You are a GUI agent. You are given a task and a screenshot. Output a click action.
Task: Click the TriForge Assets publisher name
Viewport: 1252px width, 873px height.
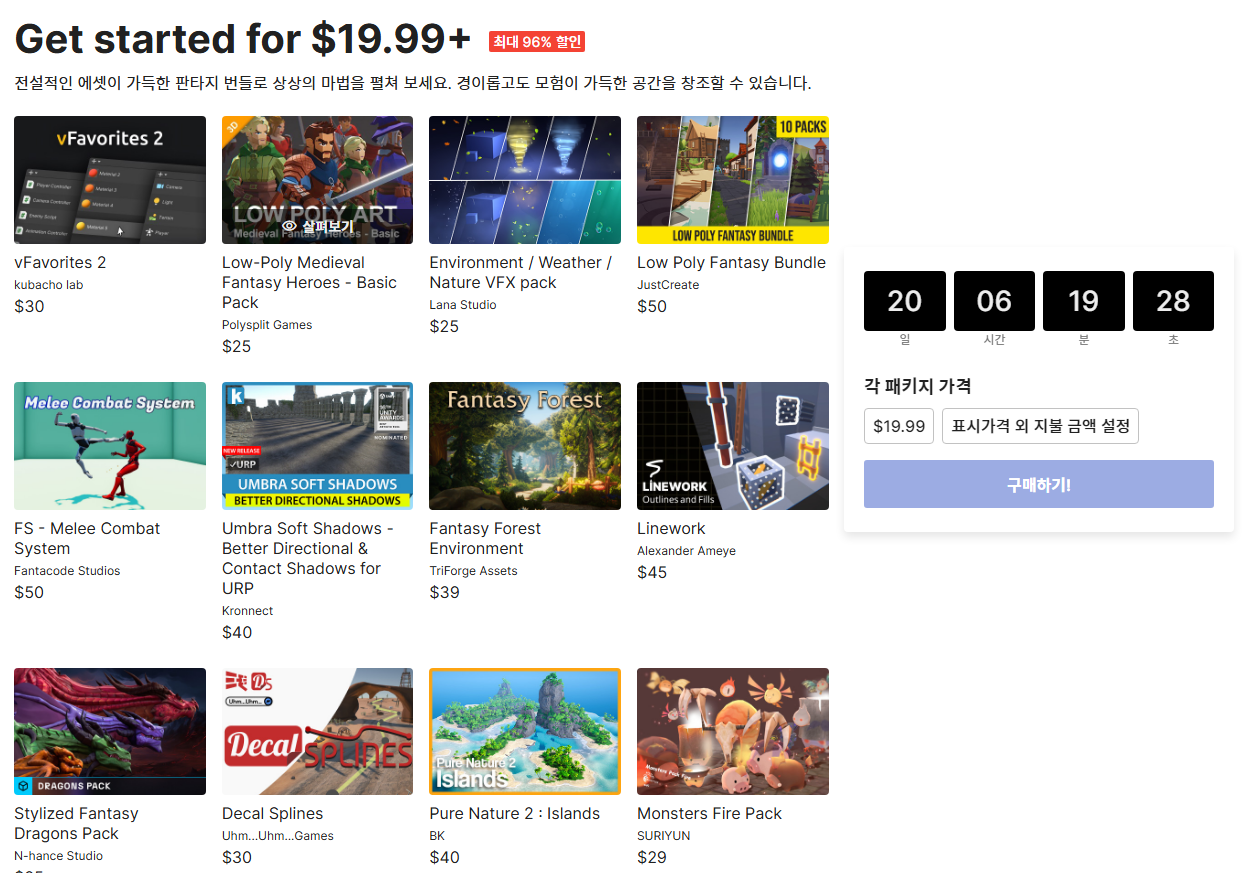(473, 571)
